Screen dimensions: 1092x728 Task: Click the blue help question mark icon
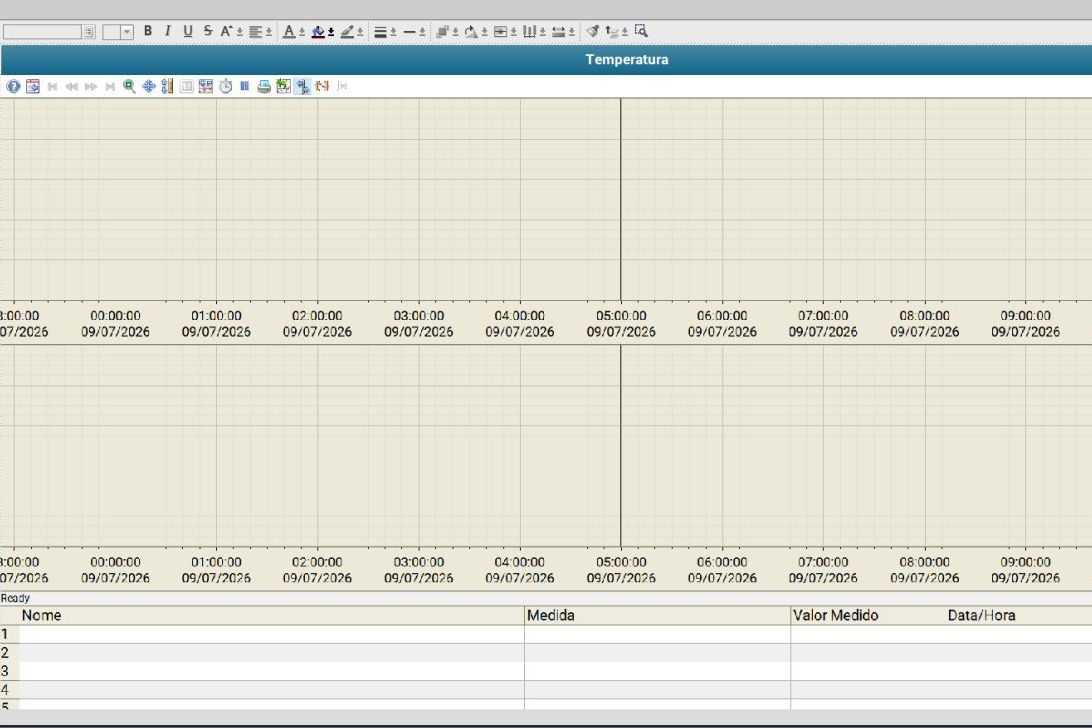pyautogui.click(x=13, y=86)
